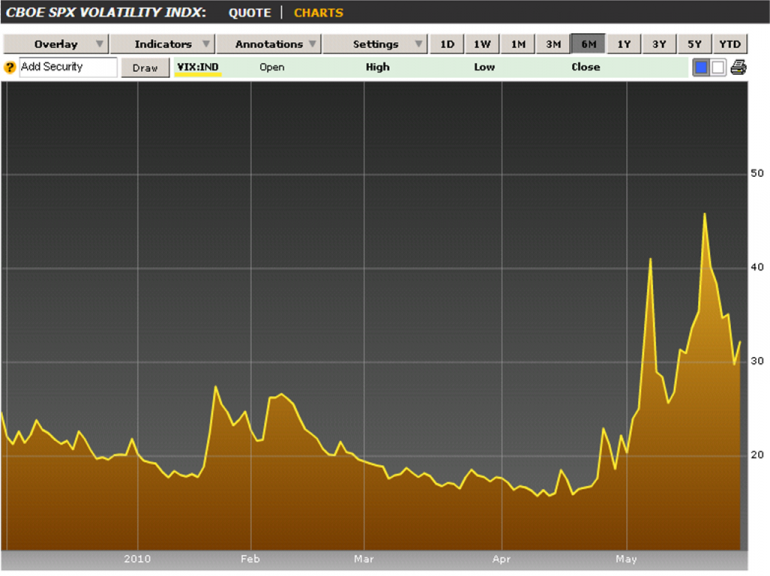Click the 50 value on price axis
This screenshot has width=770, height=576.
coord(757,173)
